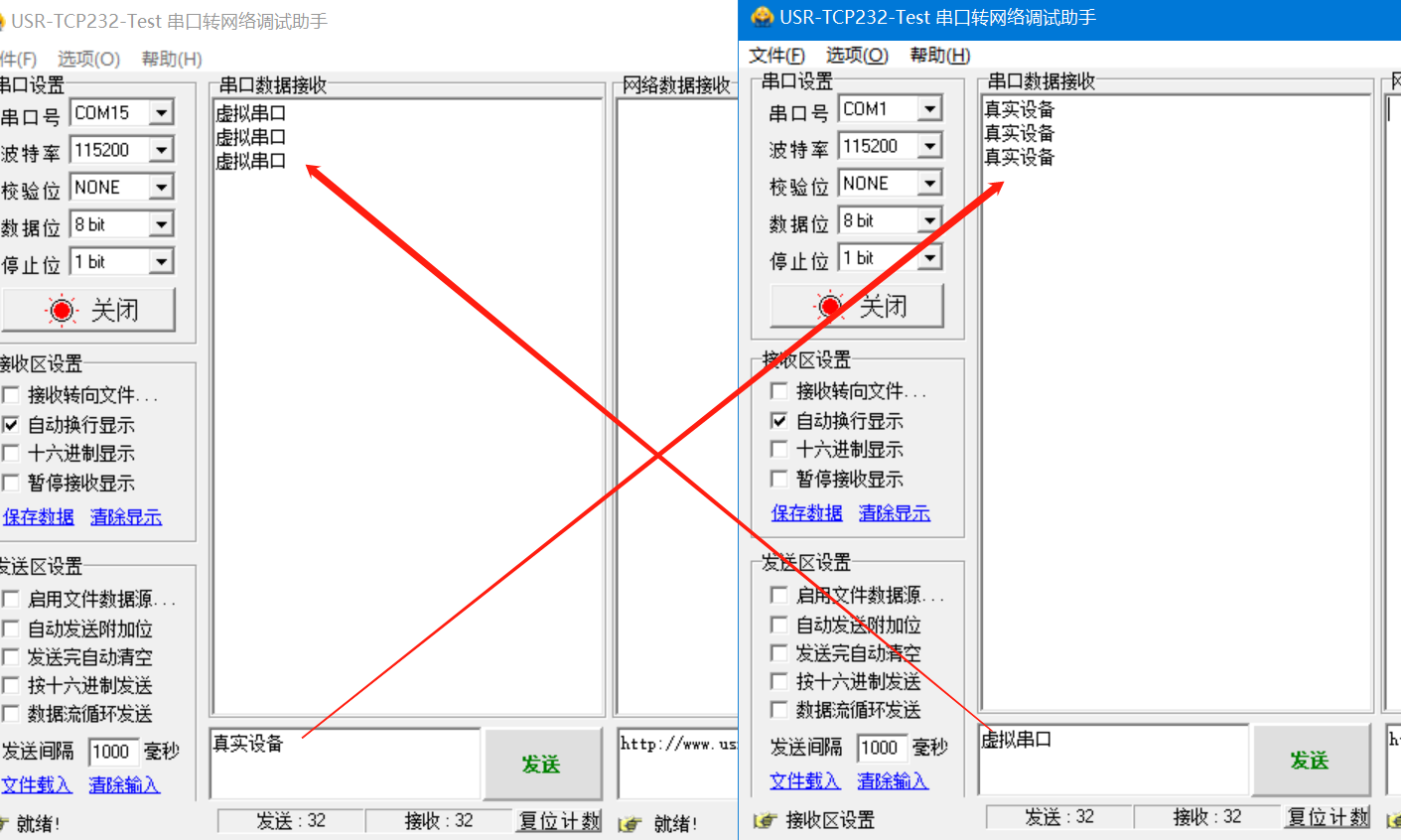
Task: Enable 暂停接收显示 in COM1 window
Action: (778, 480)
